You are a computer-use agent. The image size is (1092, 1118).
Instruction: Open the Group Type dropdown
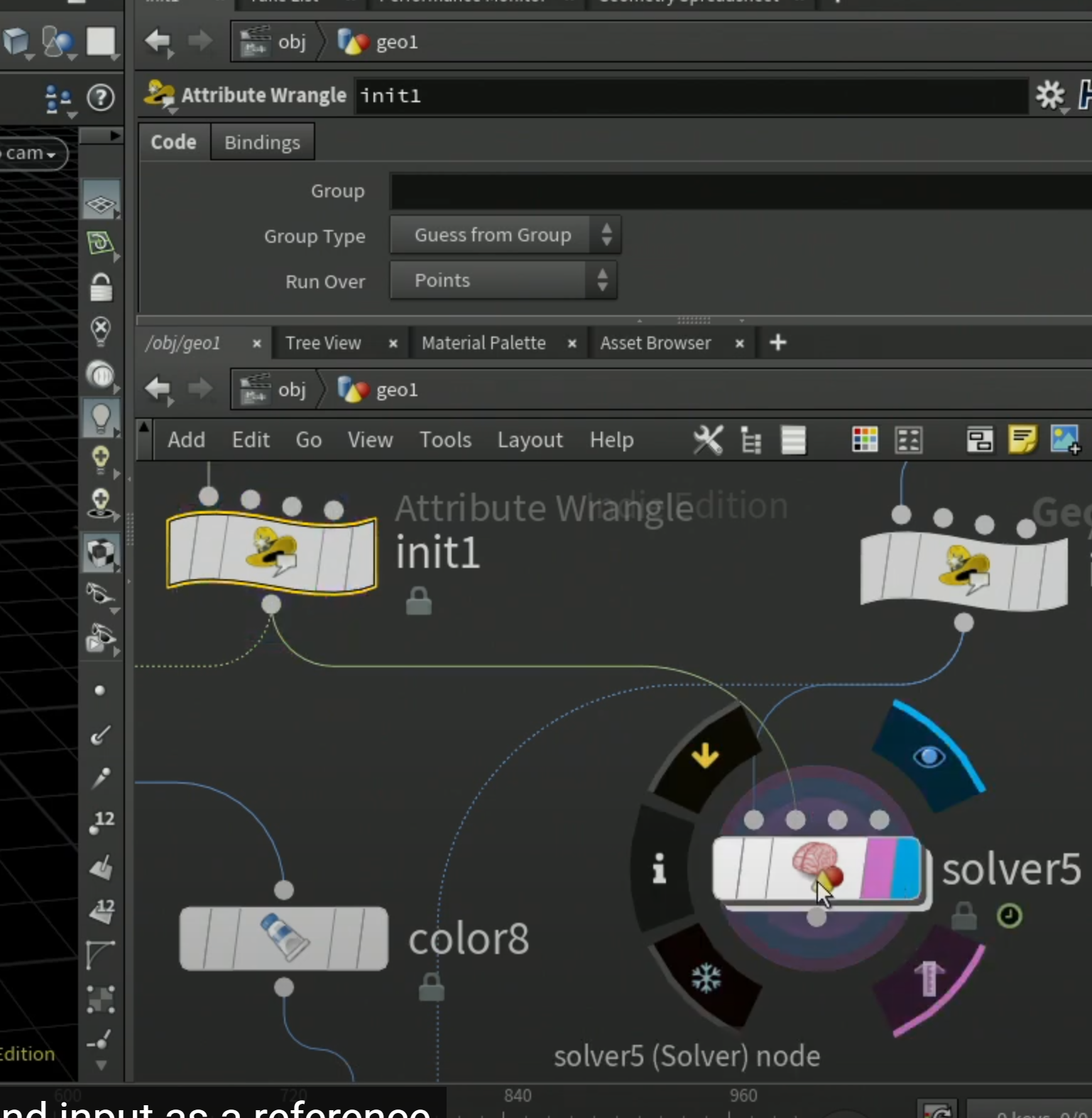506,235
